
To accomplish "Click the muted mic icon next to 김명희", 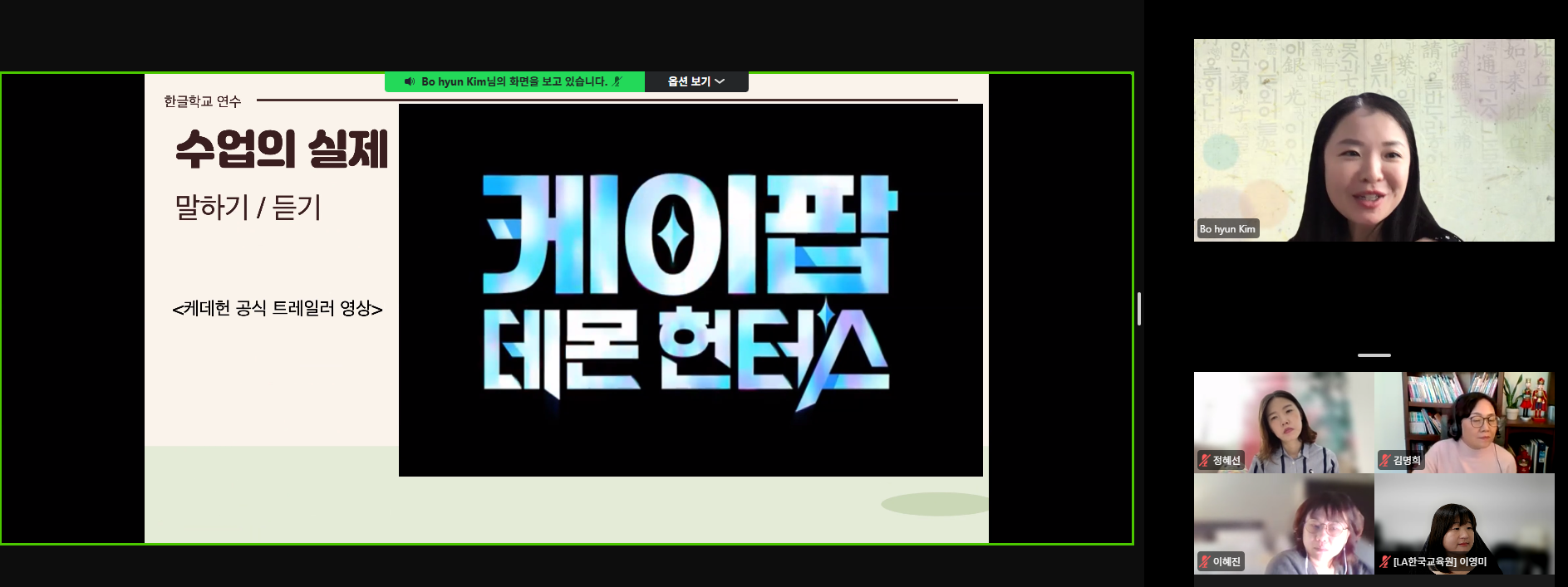I will (1385, 460).
